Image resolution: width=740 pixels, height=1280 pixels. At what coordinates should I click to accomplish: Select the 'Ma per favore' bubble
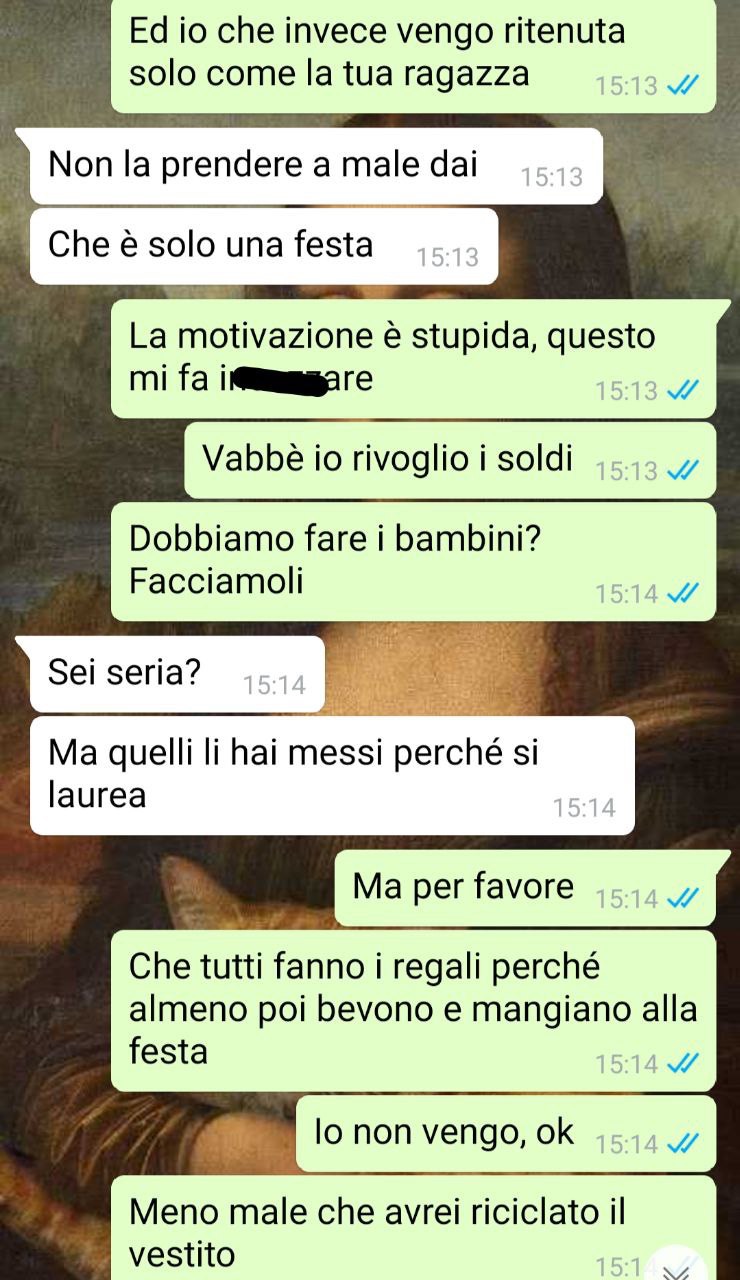525,888
